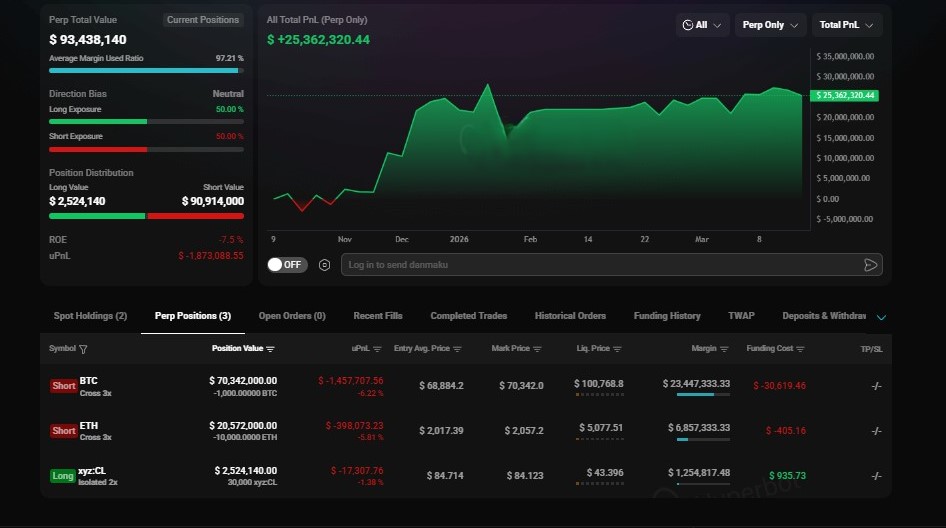Image resolution: width=946 pixels, height=528 pixels.
Task: Sort by Mark Price column icon
Action: coord(537,349)
